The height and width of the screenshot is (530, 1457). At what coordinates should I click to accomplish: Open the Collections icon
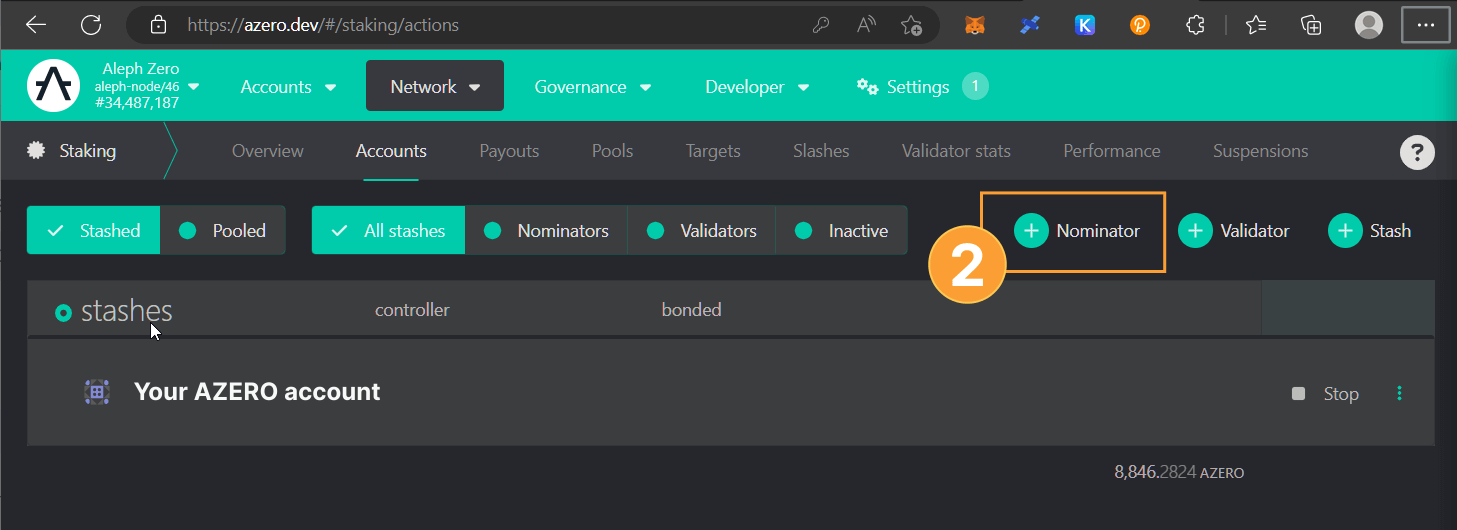coord(1311,25)
